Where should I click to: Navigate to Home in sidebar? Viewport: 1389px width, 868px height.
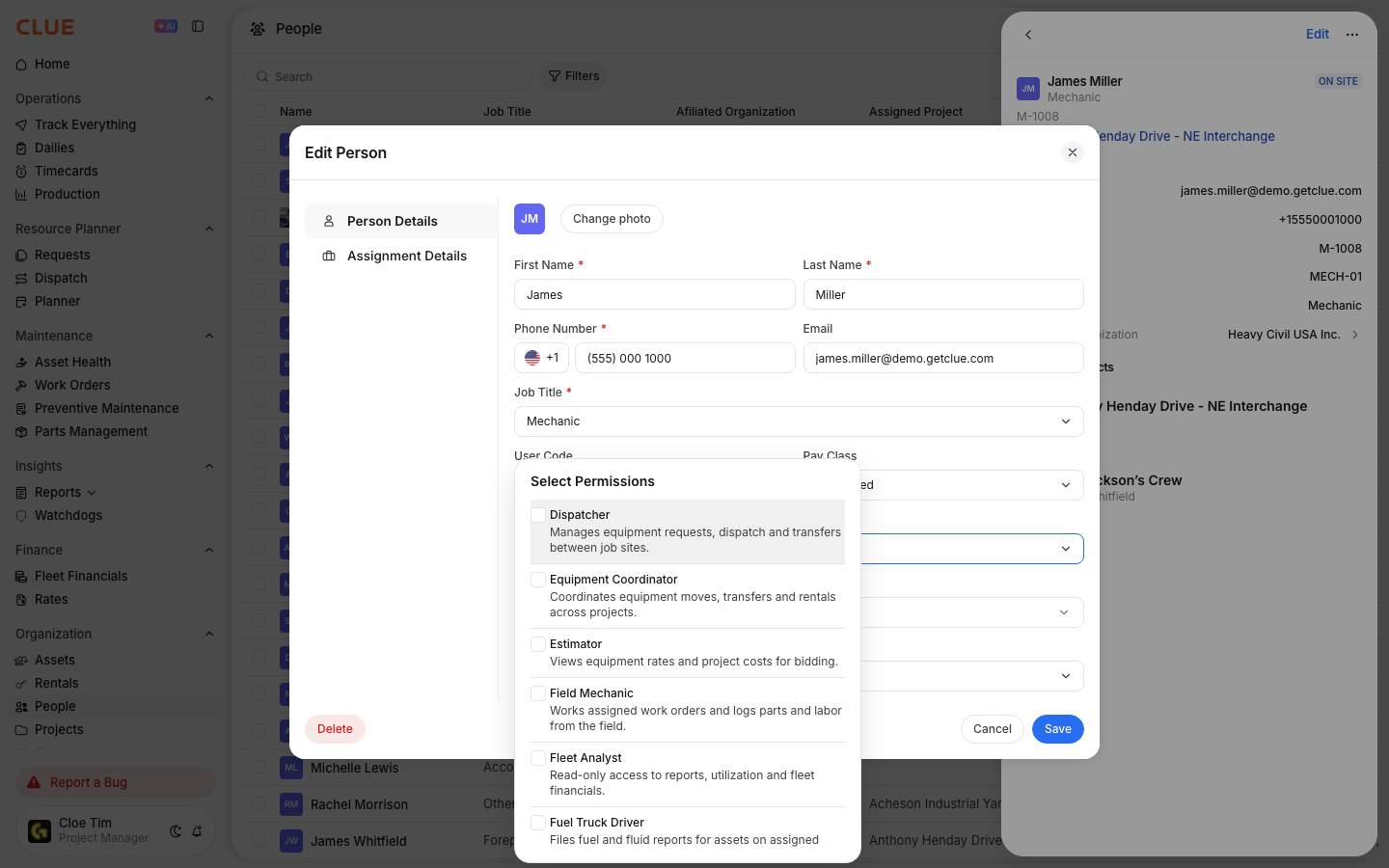[x=52, y=64]
